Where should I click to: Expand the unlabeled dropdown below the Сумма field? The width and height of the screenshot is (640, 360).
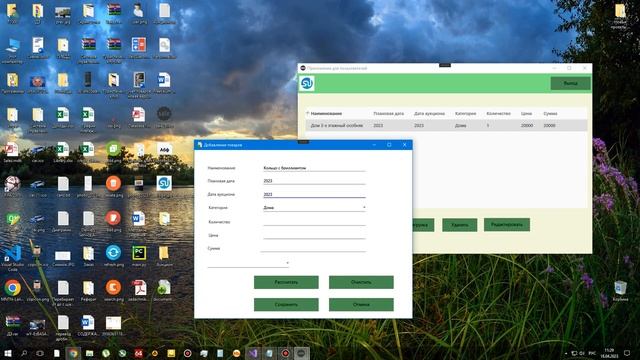[x=248, y=263]
